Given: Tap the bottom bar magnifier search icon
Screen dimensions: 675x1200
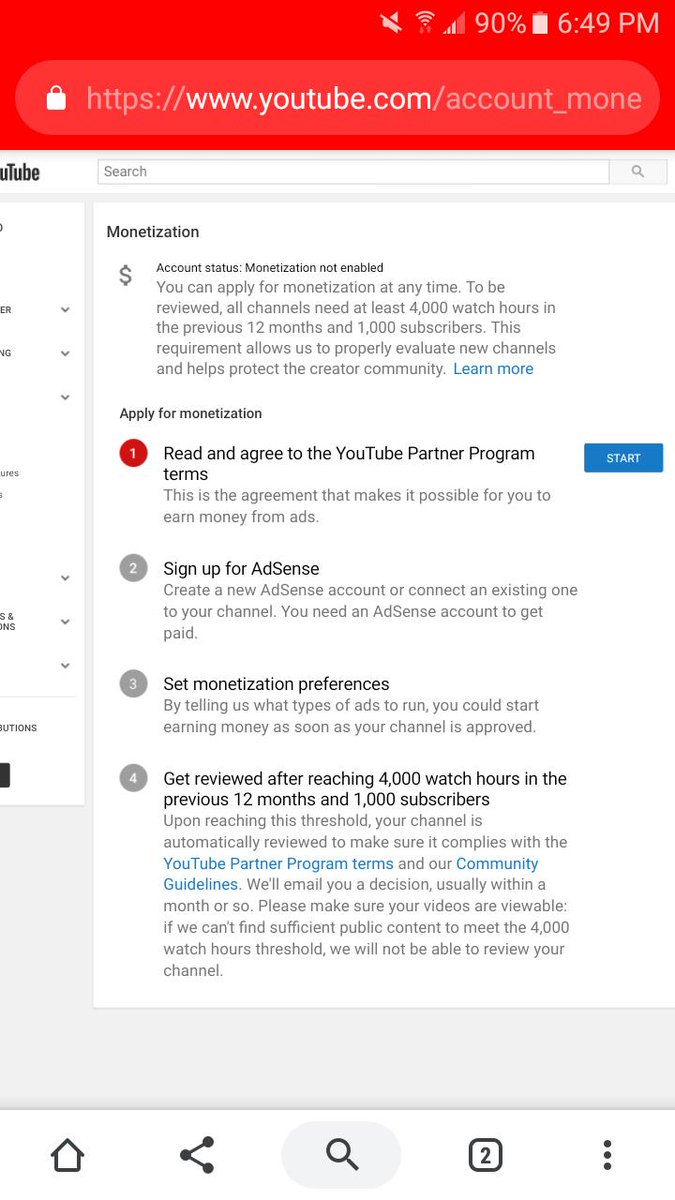Looking at the screenshot, I should click(x=342, y=1155).
